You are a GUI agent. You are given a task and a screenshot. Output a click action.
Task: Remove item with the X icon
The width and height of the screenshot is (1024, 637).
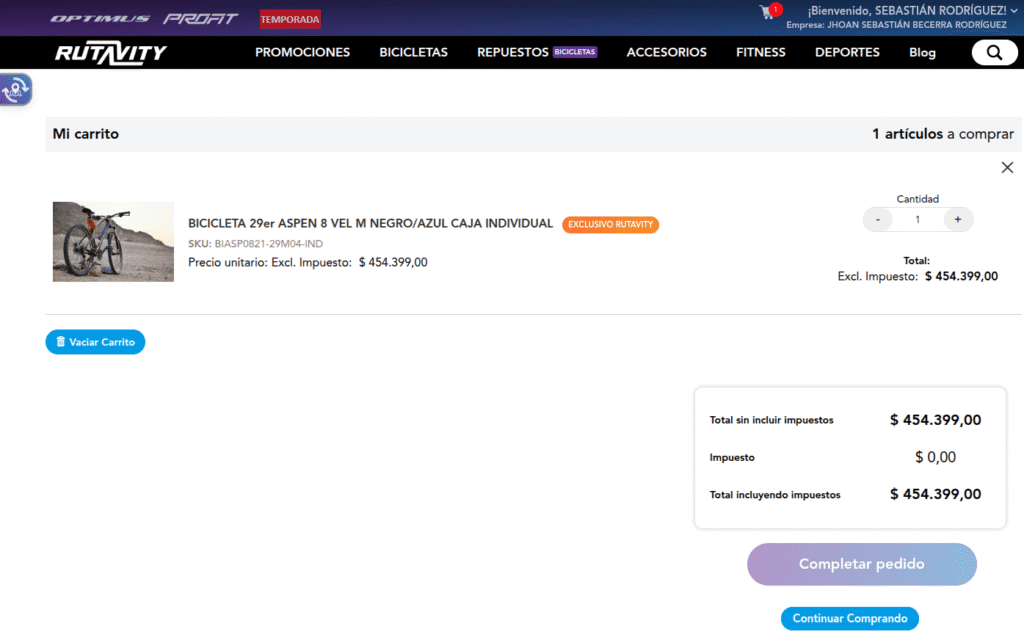pyautogui.click(x=1007, y=167)
